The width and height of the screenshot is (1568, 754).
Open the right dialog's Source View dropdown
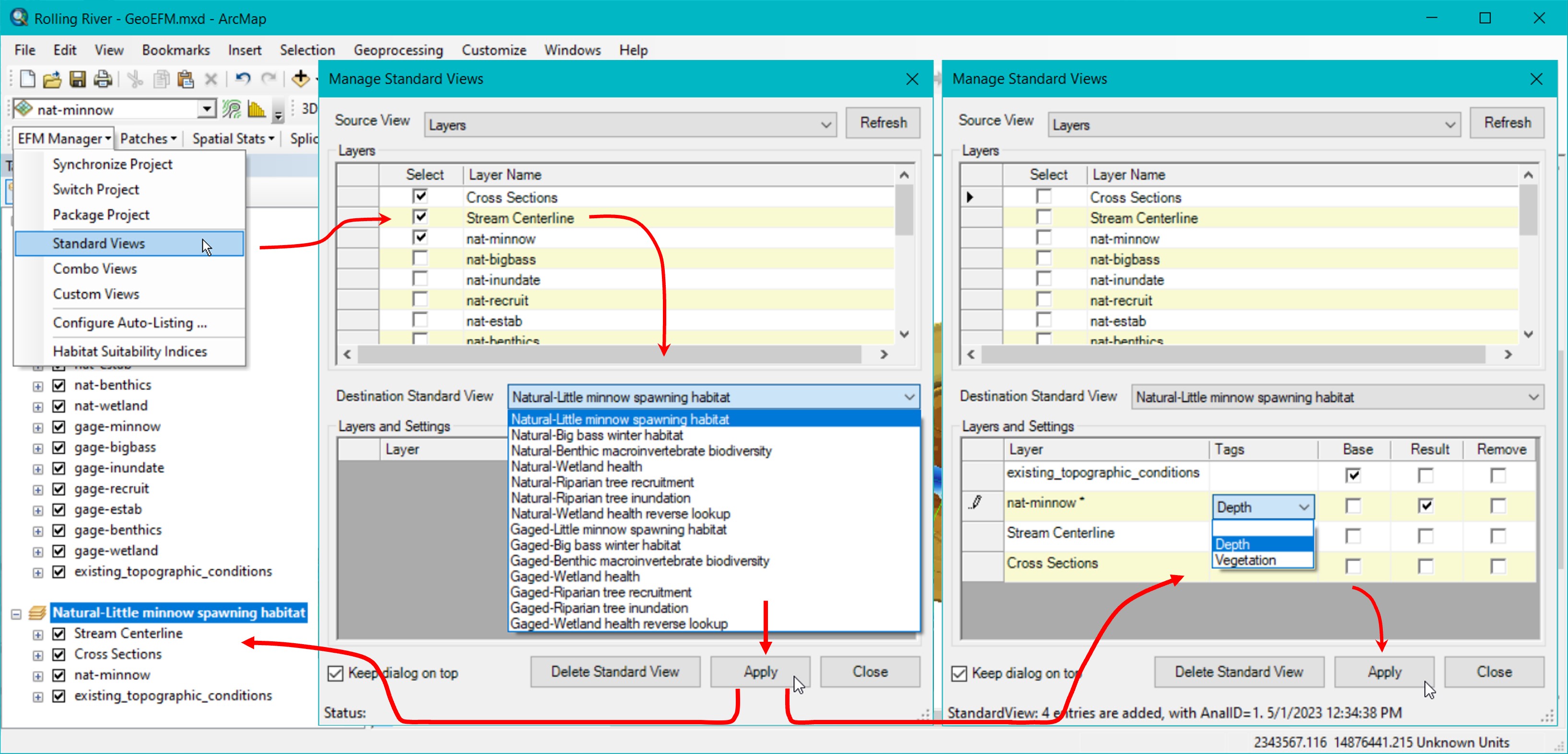click(x=1450, y=125)
